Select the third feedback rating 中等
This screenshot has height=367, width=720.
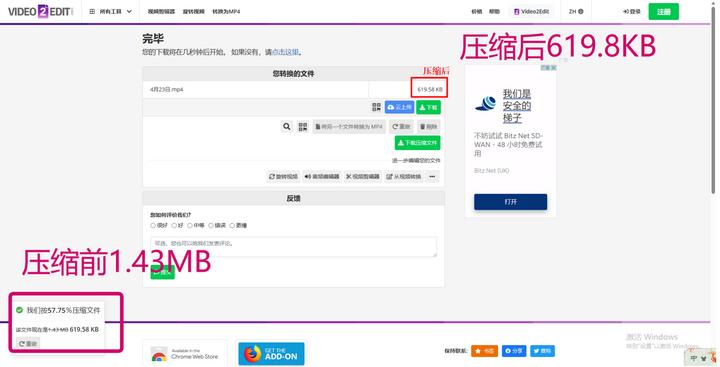point(189,226)
